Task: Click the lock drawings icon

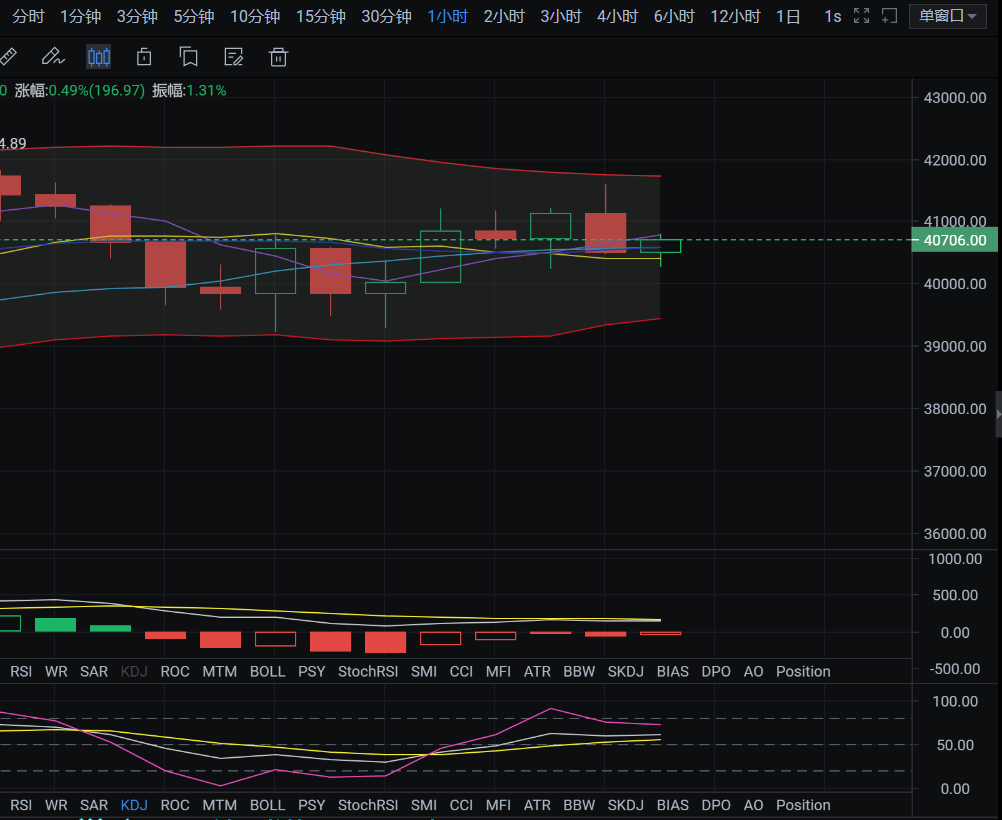Action: pyautogui.click(x=144, y=57)
